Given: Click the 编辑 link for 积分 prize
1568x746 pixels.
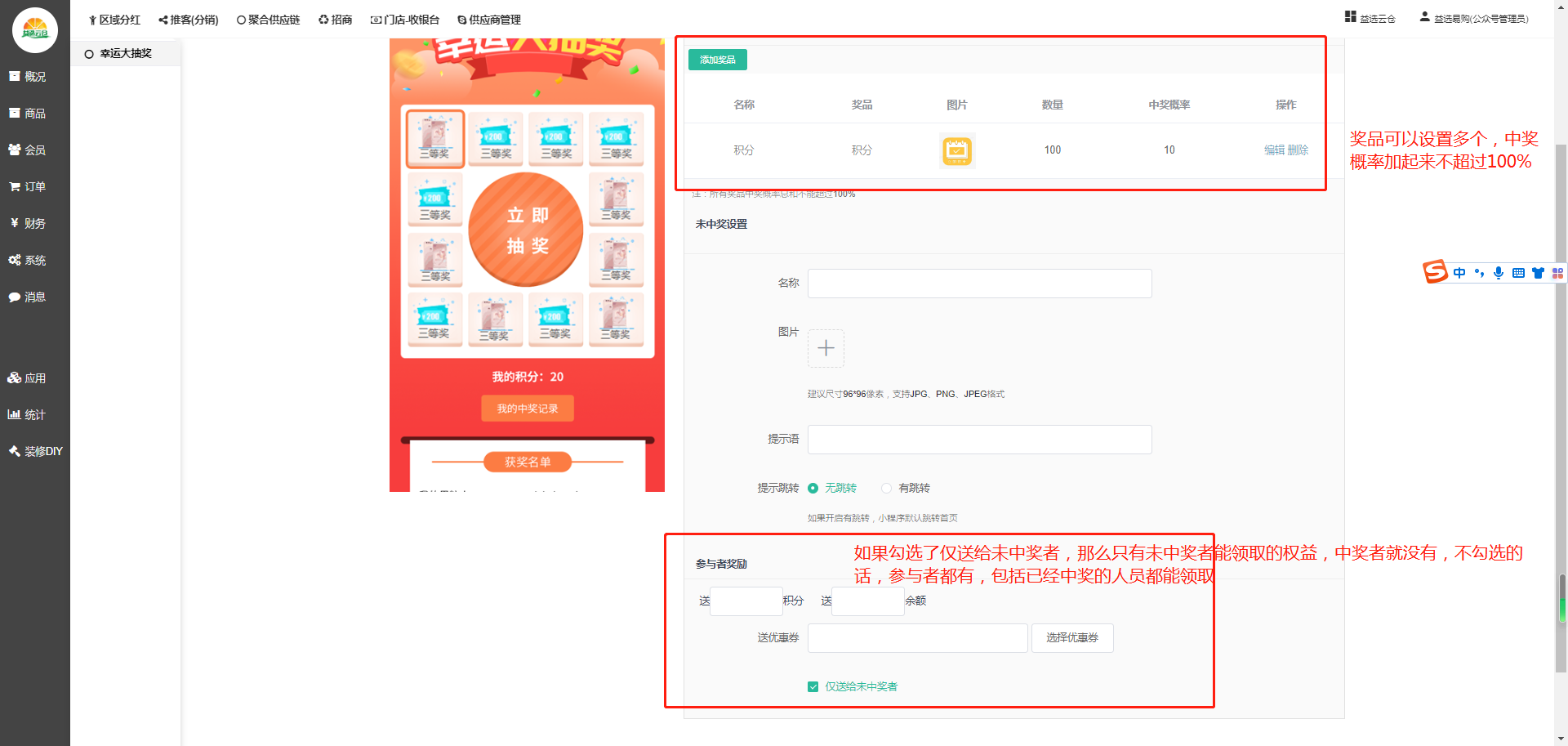Looking at the screenshot, I should [1274, 150].
